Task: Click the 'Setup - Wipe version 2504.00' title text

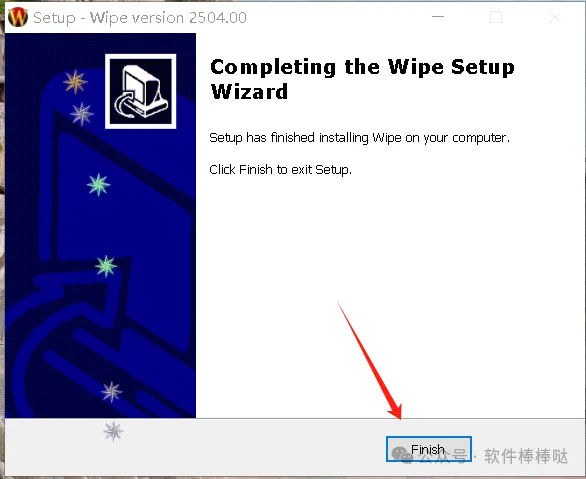Action: (140, 18)
